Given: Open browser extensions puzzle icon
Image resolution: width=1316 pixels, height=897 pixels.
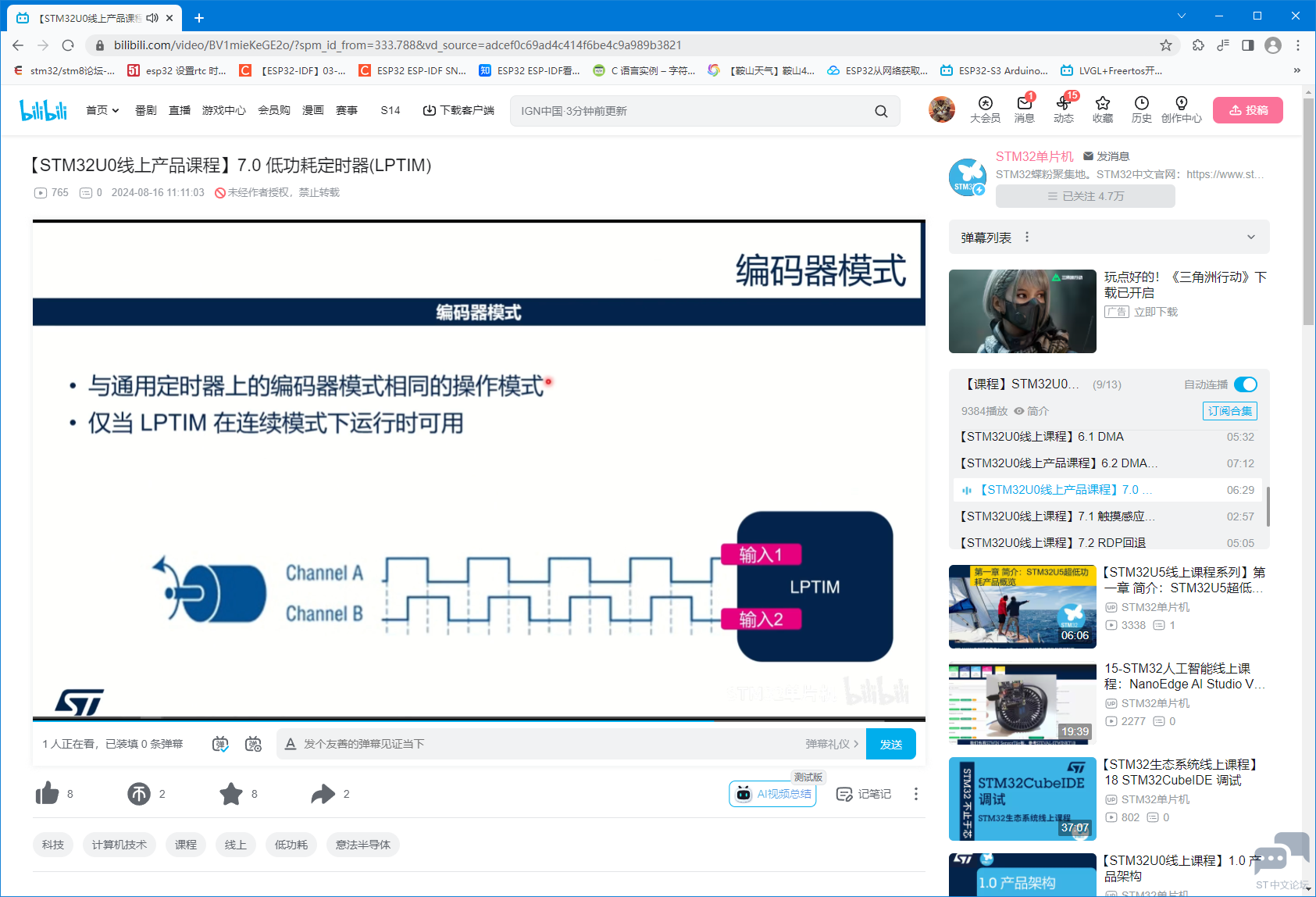Looking at the screenshot, I should point(1198,45).
